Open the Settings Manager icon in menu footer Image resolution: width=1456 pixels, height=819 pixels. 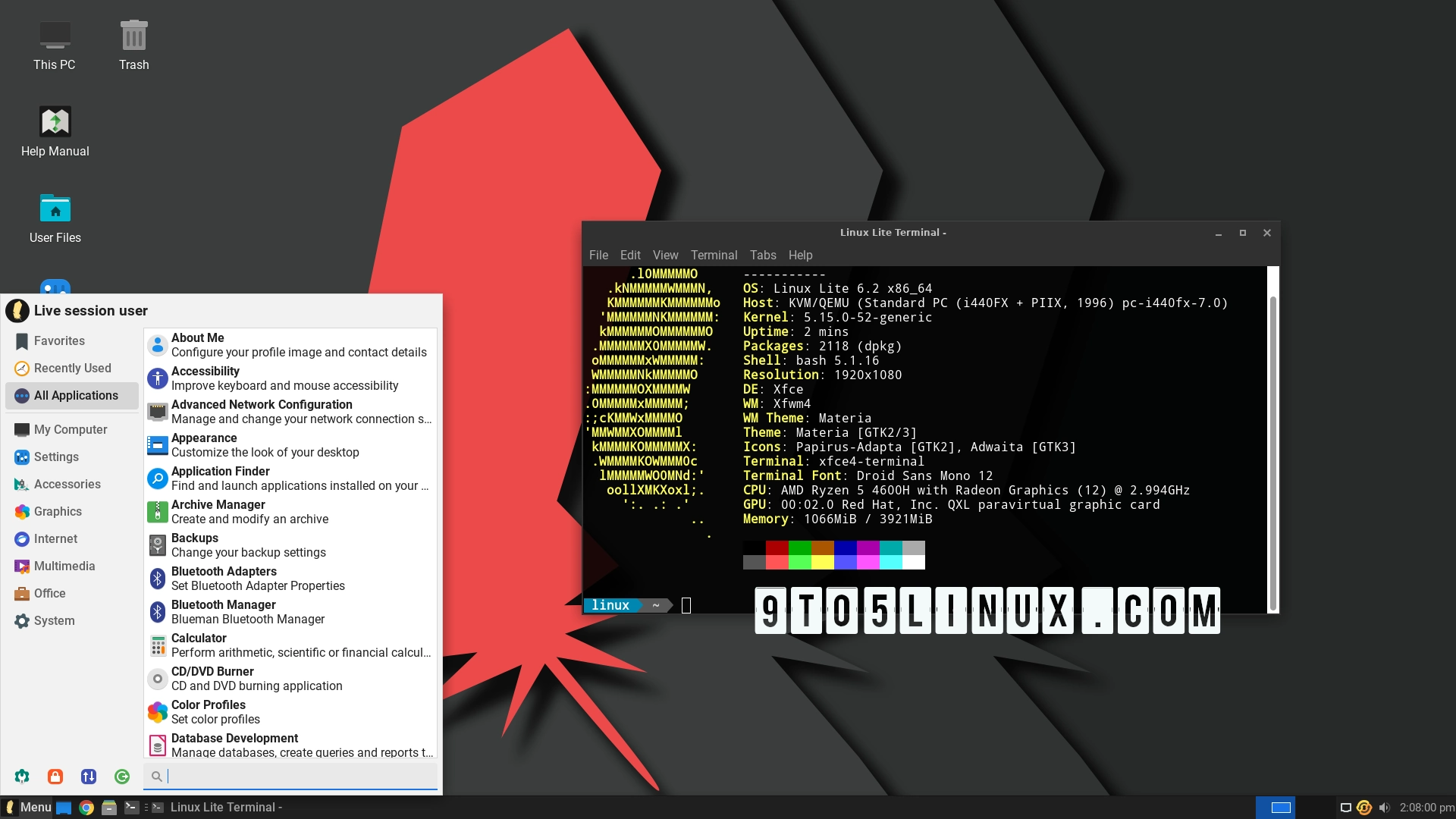tap(22, 777)
